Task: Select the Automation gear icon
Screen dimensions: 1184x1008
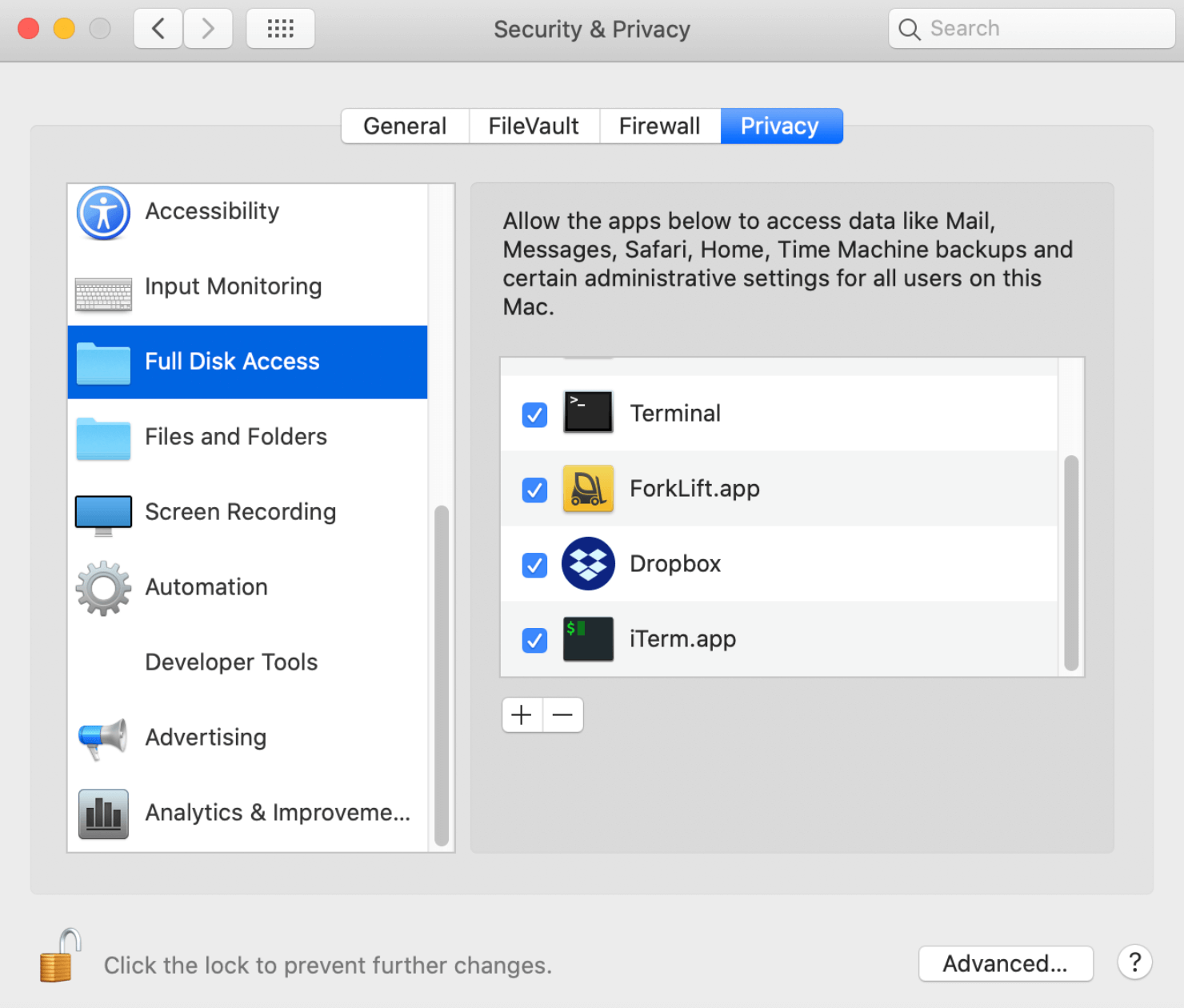Action: 102,588
